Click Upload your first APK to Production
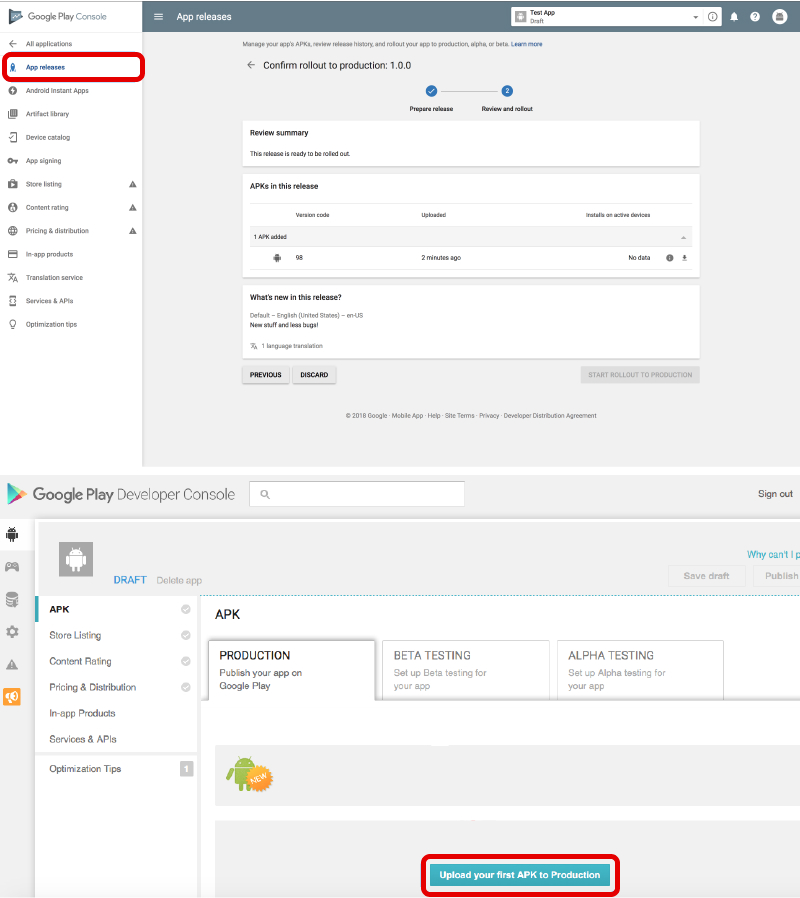 click(x=519, y=875)
